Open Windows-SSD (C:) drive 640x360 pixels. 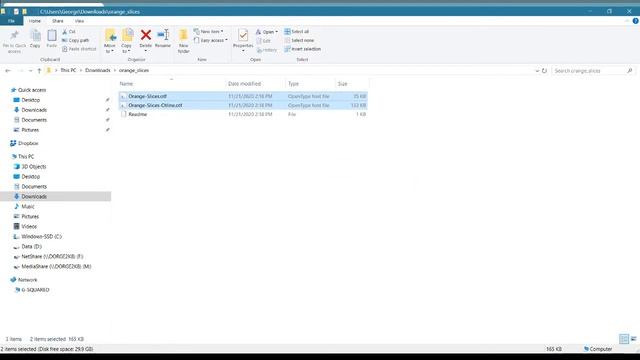[x=41, y=236]
